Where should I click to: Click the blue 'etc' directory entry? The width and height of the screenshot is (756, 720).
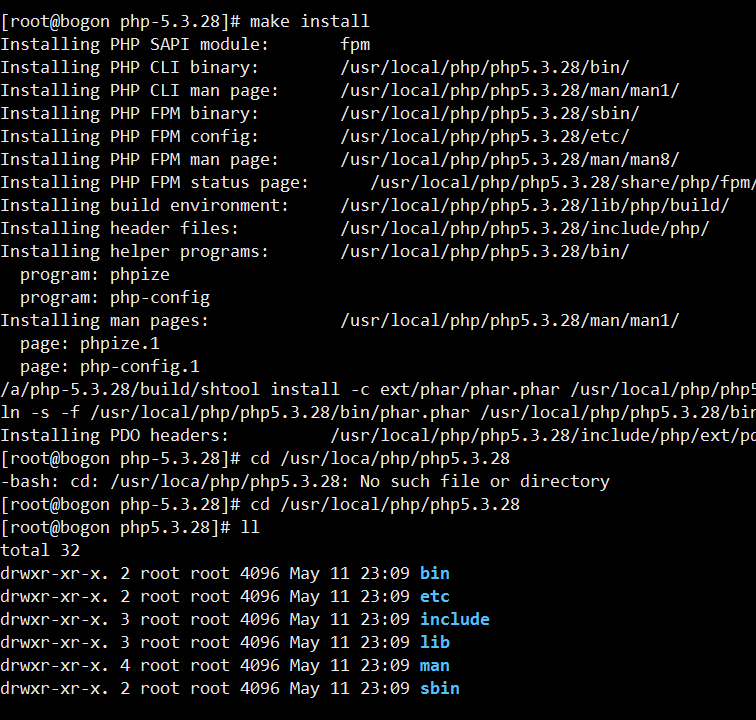tap(434, 596)
